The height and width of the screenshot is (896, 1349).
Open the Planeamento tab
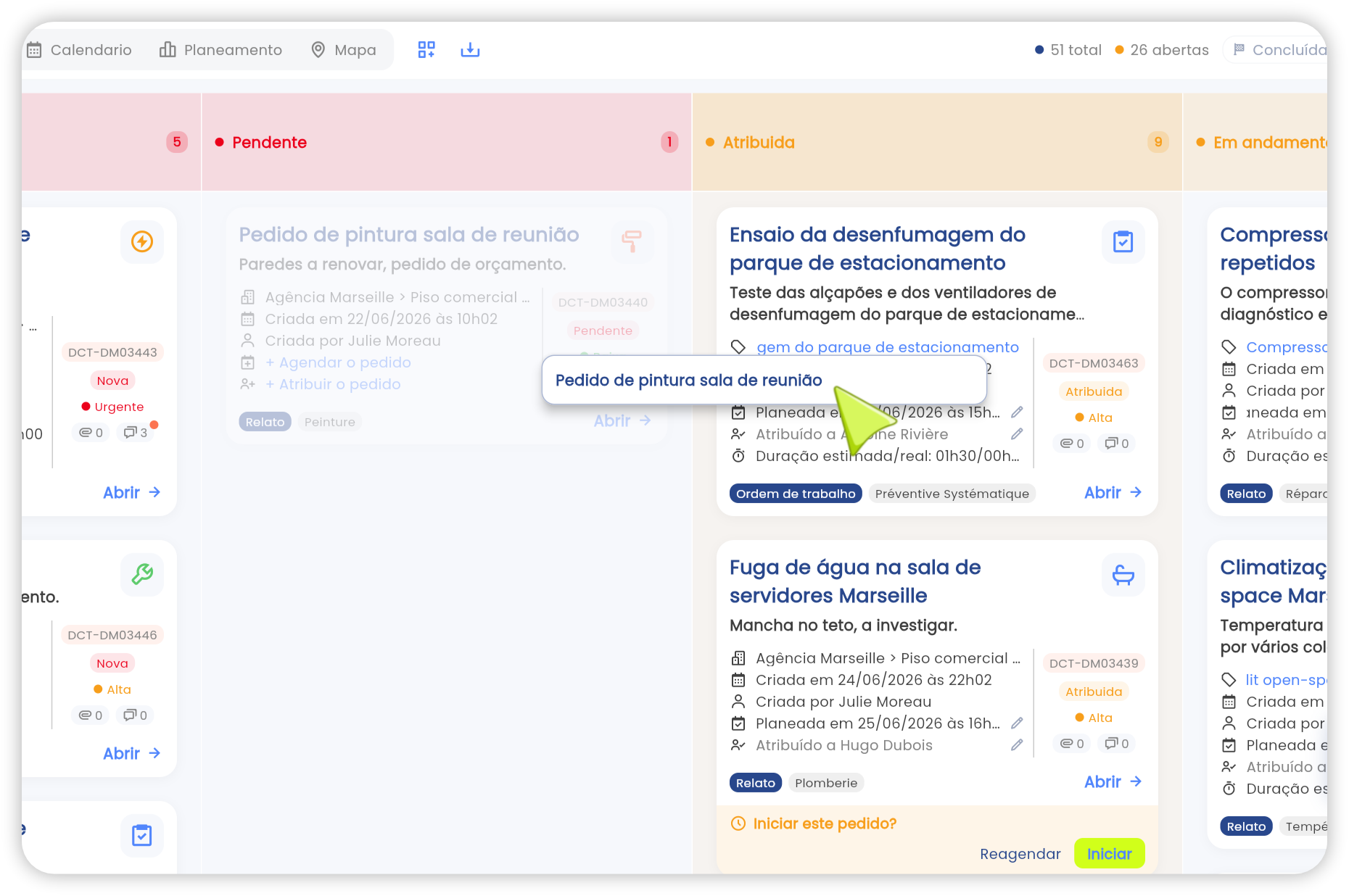click(x=220, y=50)
